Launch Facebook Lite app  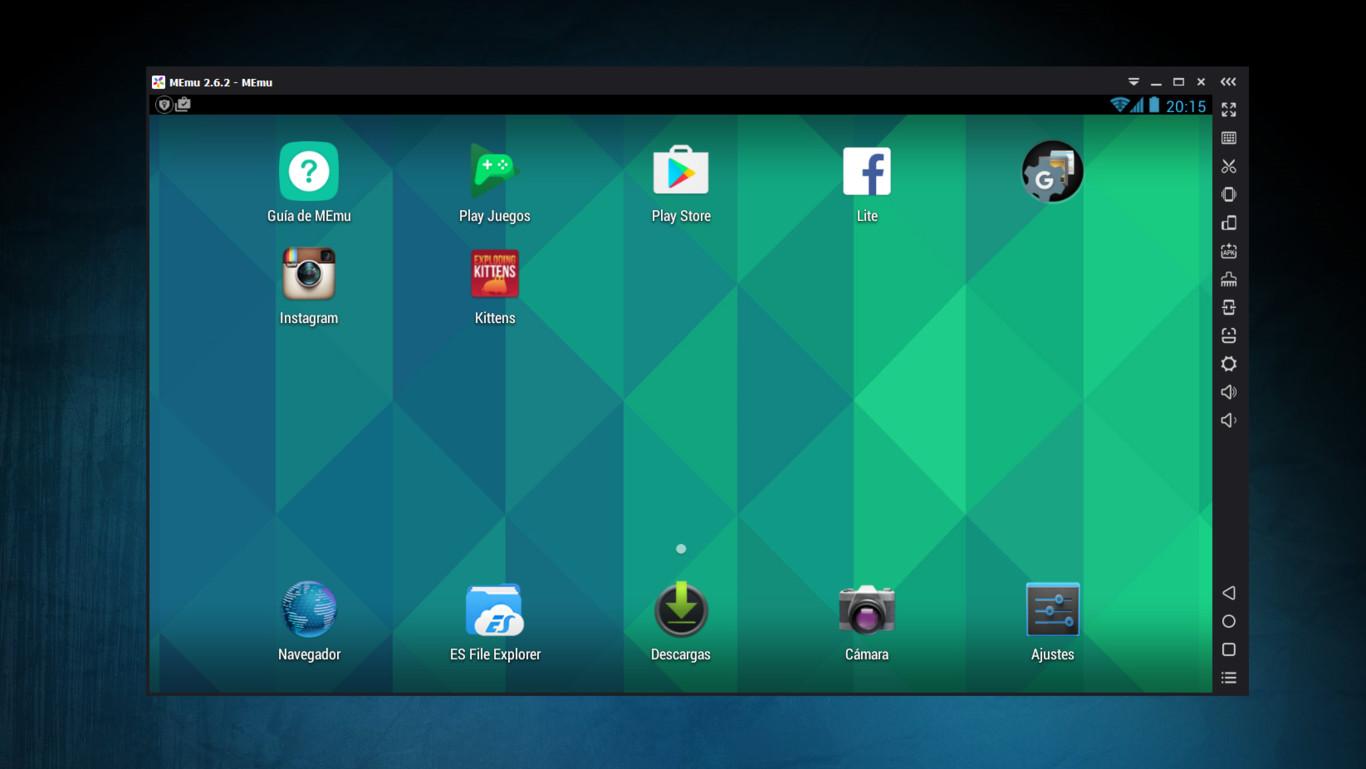tap(867, 172)
